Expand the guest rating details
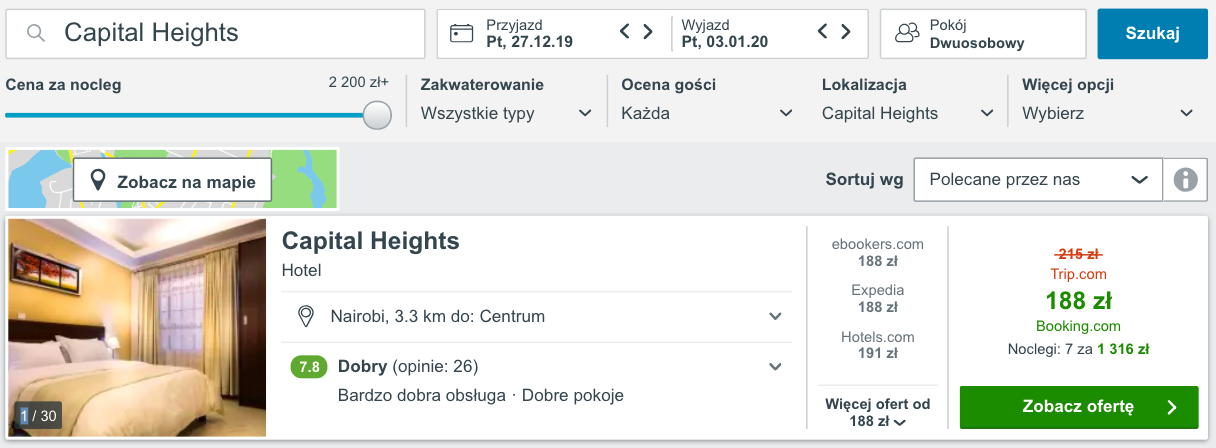The image size is (1216, 448). (774, 367)
